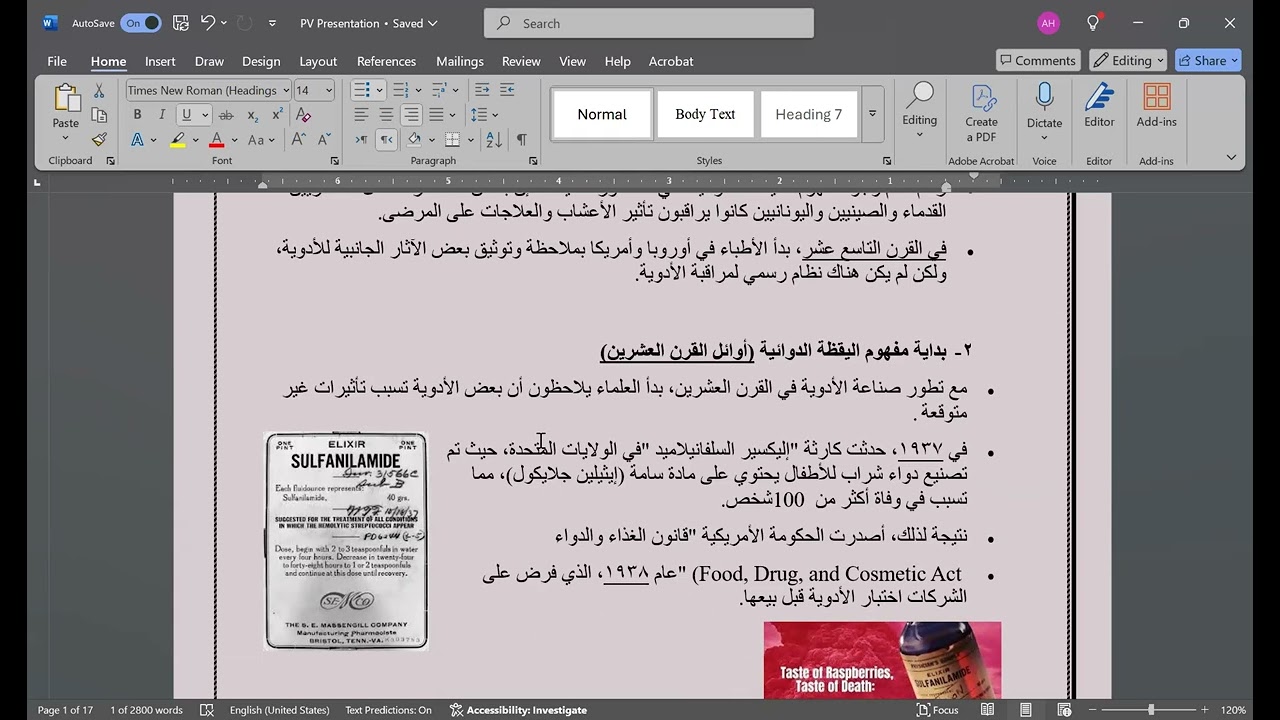The height and width of the screenshot is (720, 1280).
Task: Select the Format Painter brush
Action: [99, 140]
